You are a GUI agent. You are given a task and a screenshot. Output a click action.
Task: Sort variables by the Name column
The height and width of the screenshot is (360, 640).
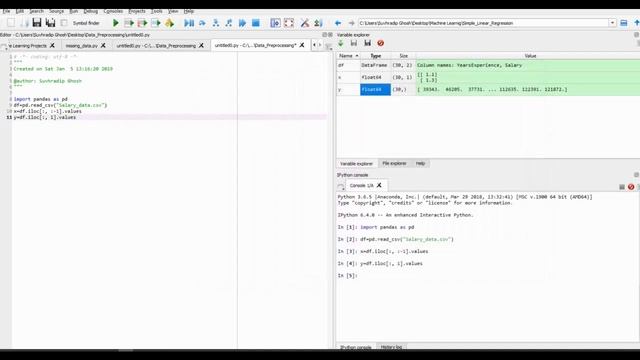click(x=348, y=56)
